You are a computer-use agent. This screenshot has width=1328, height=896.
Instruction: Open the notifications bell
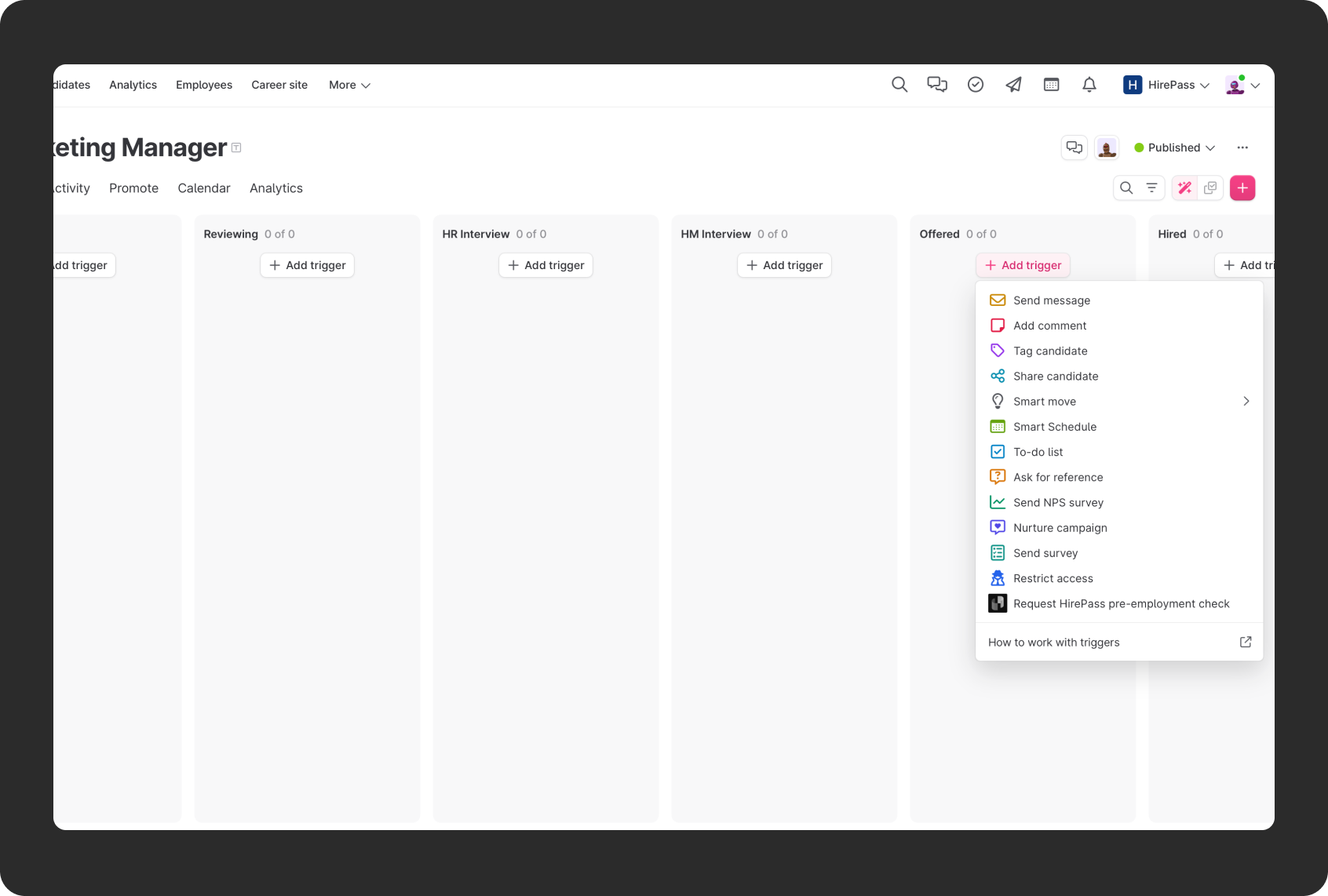[x=1089, y=85]
